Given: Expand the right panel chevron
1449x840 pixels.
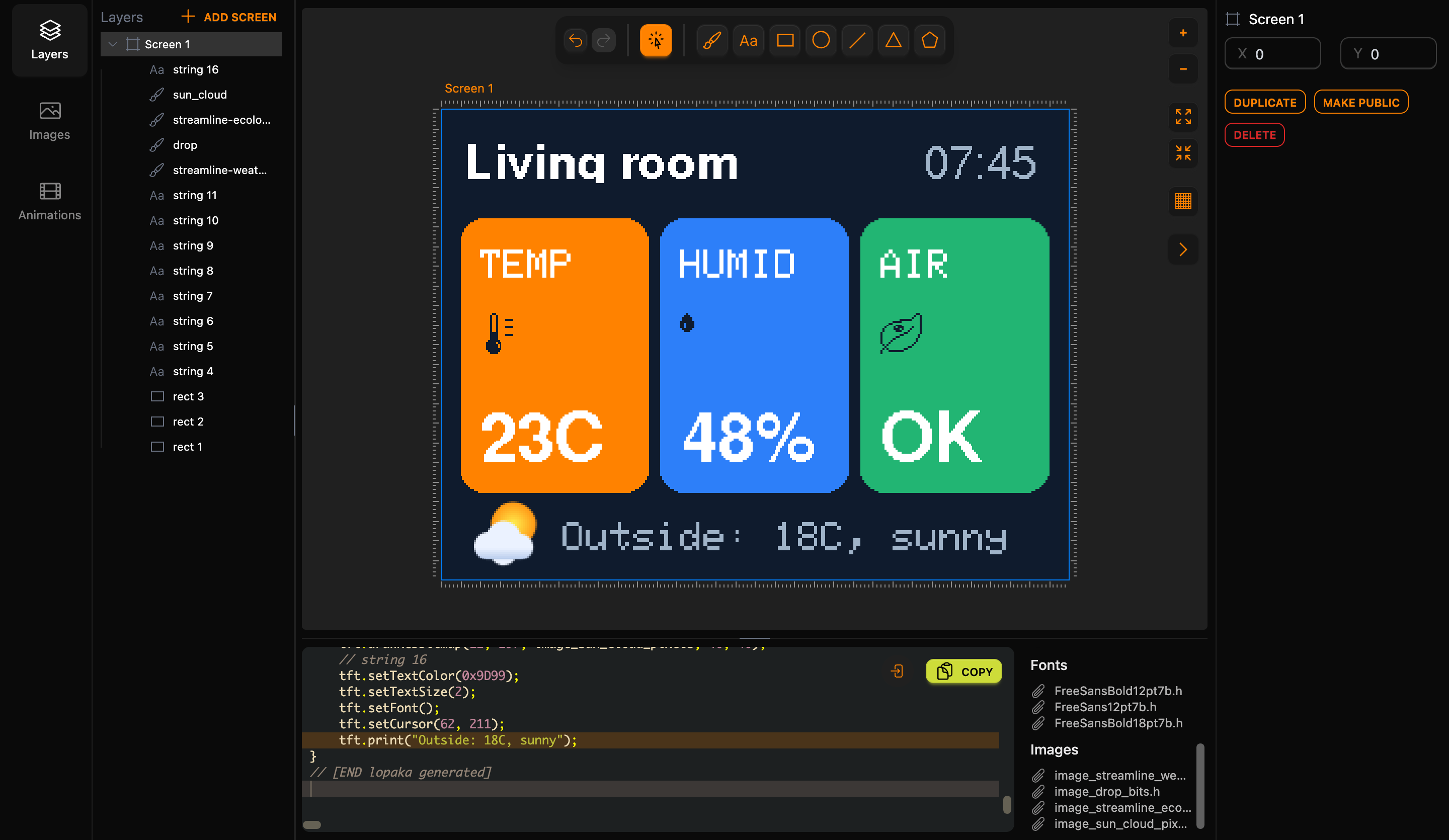Looking at the screenshot, I should pos(1183,249).
